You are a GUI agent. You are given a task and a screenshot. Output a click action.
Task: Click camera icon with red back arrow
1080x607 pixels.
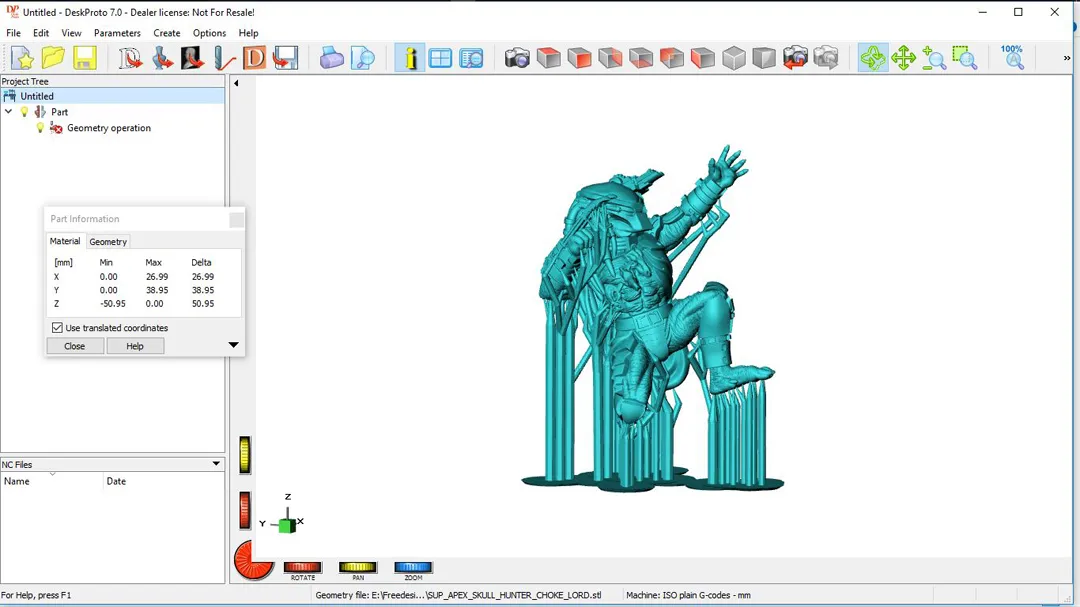coord(795,58)
